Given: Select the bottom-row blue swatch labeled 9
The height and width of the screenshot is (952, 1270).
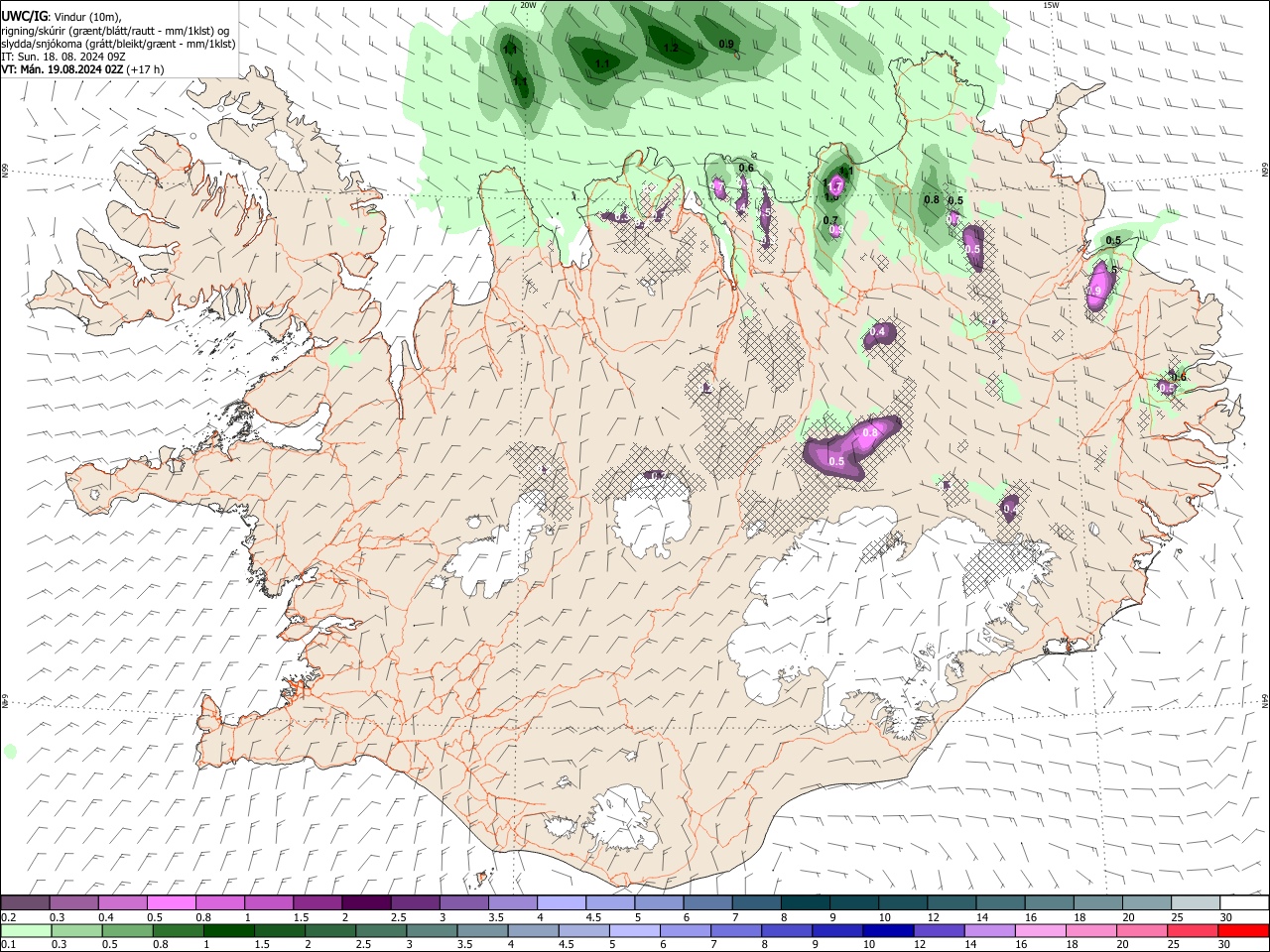Looking at the screenshot, I should coord(836,930).
